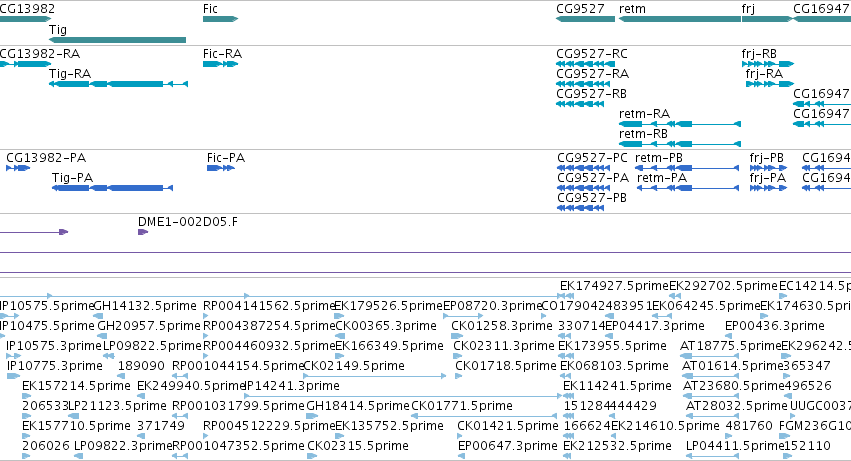Screen dimensions: 851x461
Task: Open the CK00365.3prime EST label
Action: (386, 326)
